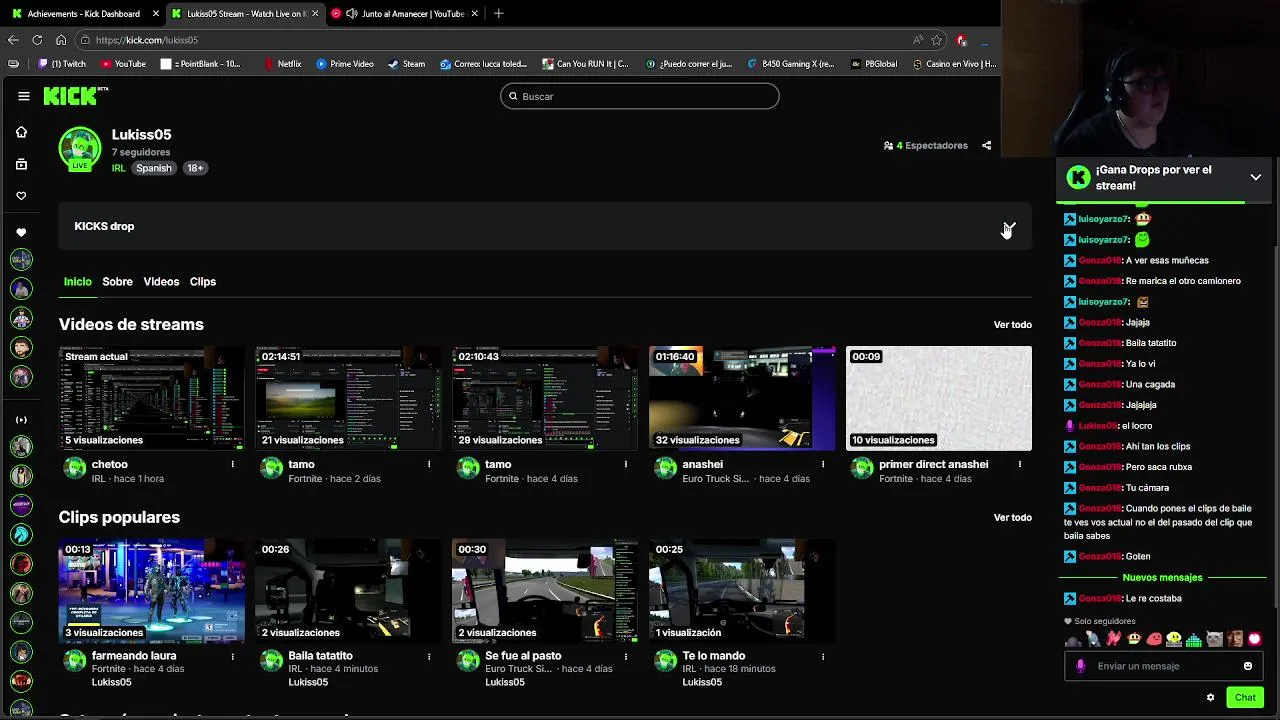Open chat settings gear
The width and height of the screenshot is (1280, 720).
click(1210, 697)
